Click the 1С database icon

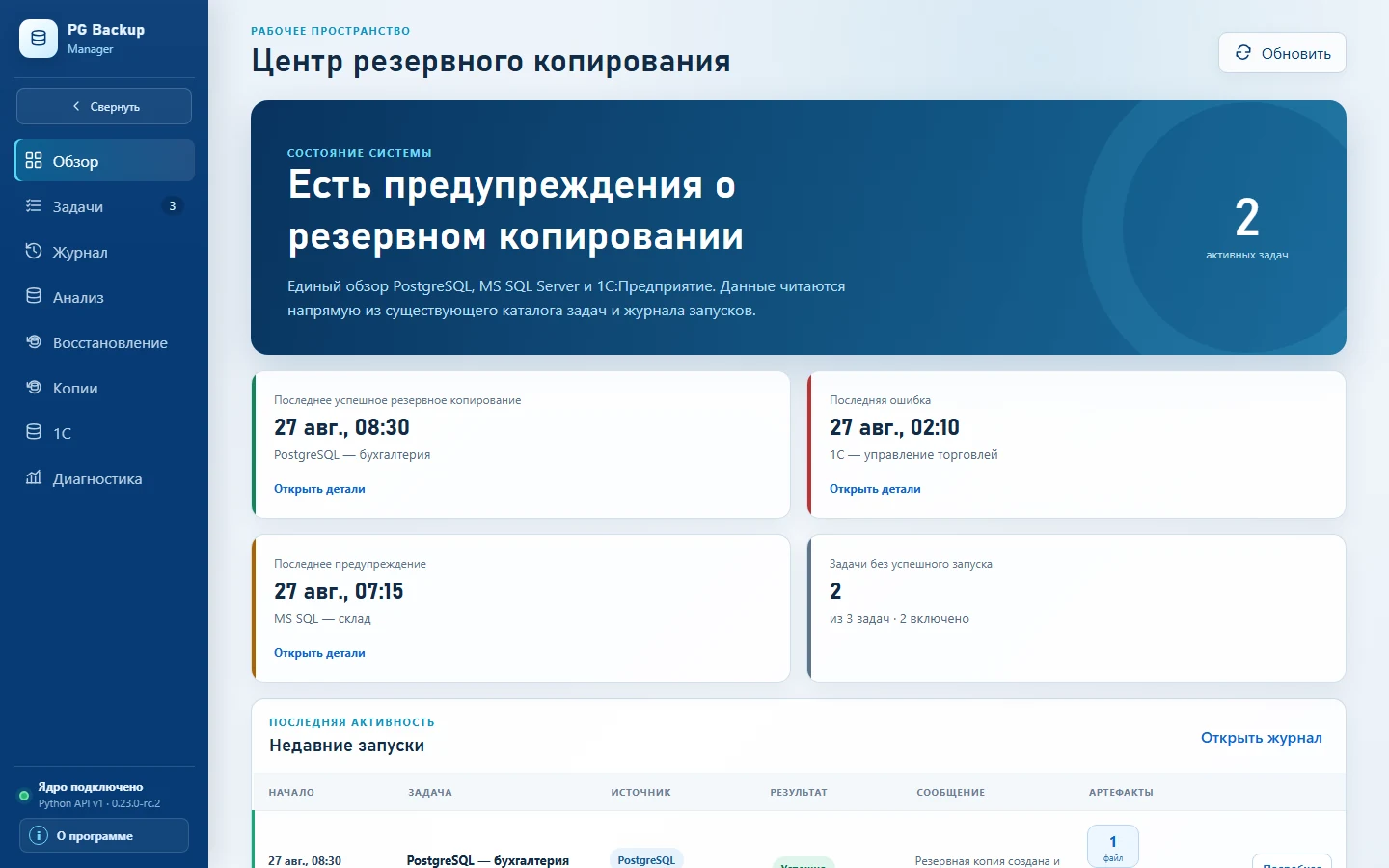tap(34, 432)
